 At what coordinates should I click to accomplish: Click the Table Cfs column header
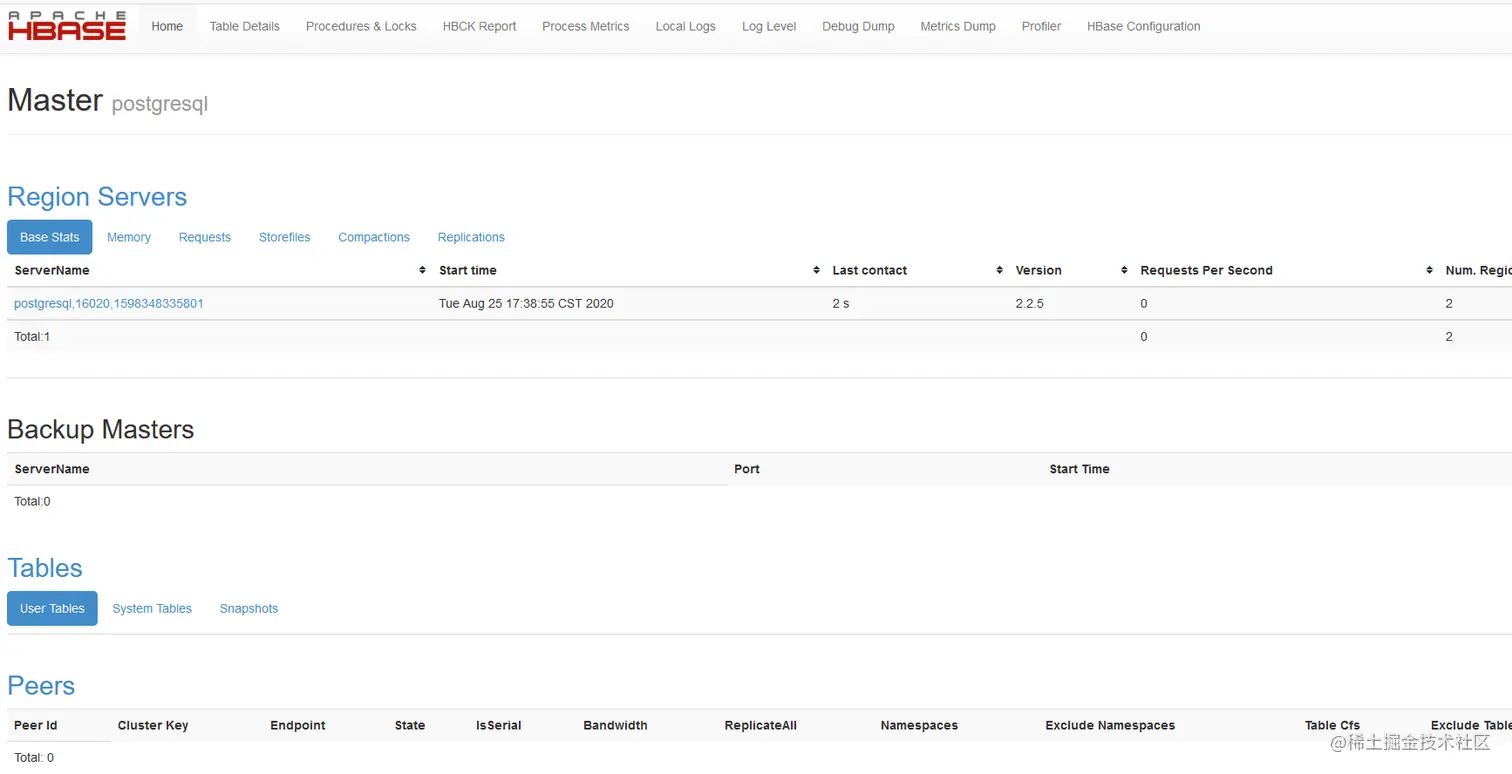click(1332, 726)
